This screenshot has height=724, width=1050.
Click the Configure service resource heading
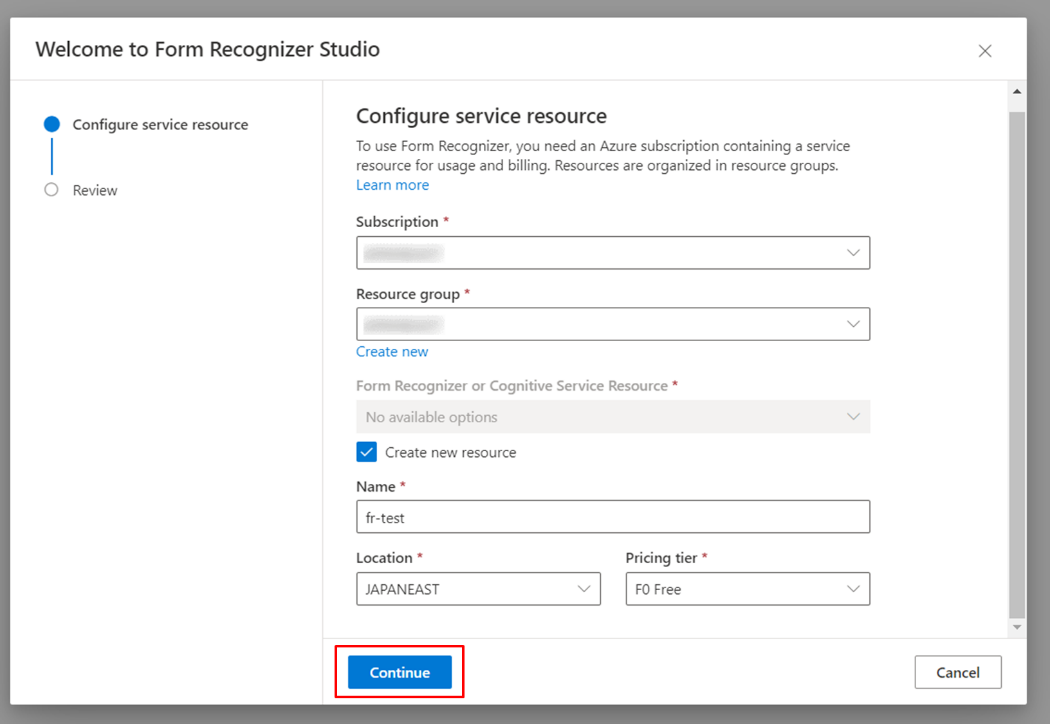pos(481,116)
